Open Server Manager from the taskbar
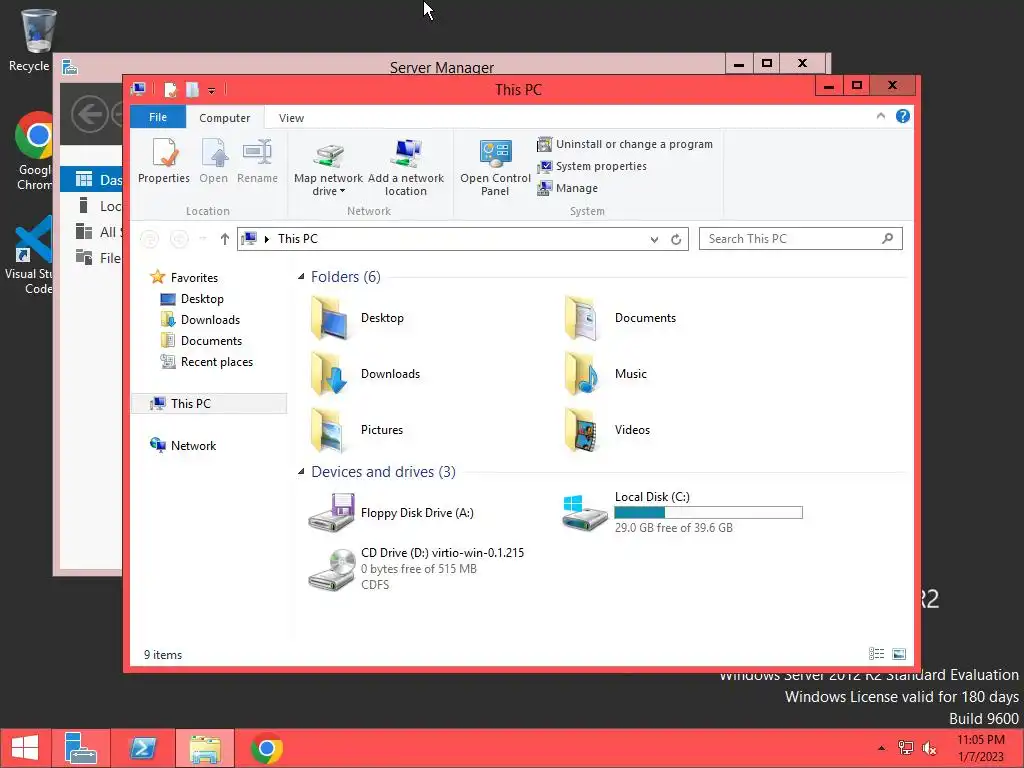 (x=82, y=748)
